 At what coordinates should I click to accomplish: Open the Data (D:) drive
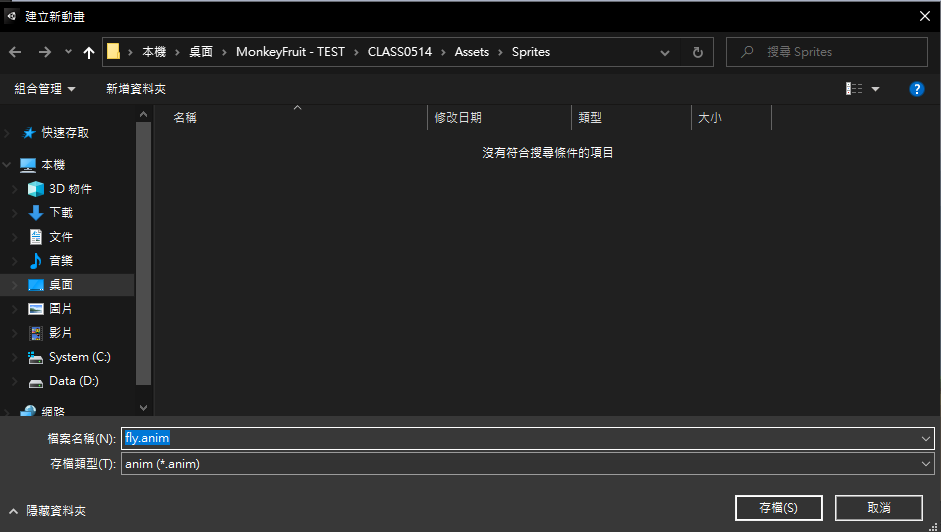[x=73, y=381]
